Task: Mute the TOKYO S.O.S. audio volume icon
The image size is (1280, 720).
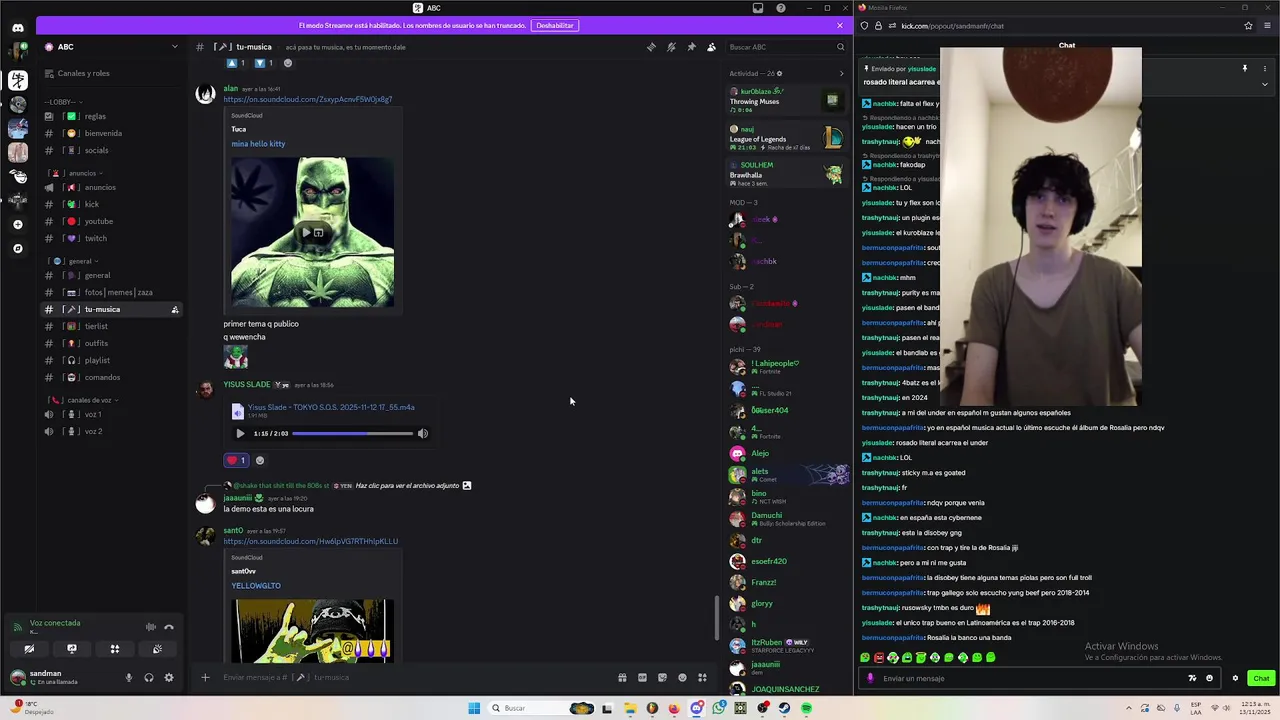Action: coord(423,433)
